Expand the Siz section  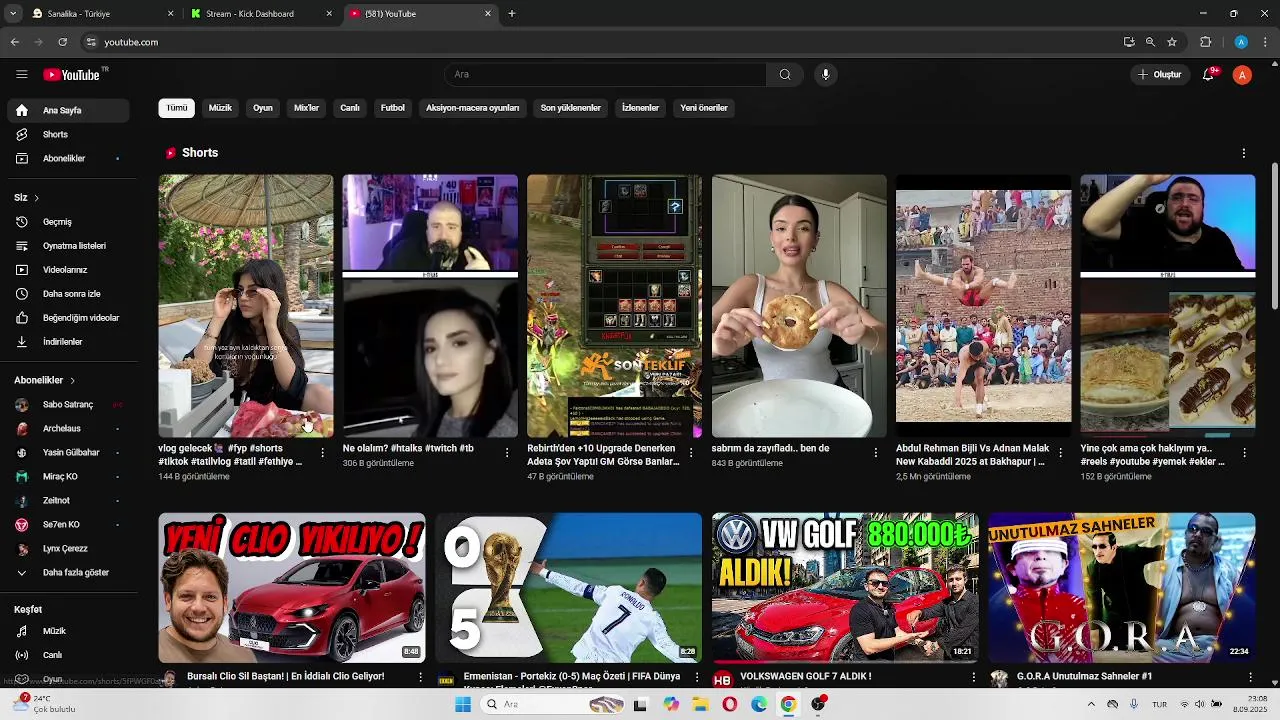click(x=27, y=197)
